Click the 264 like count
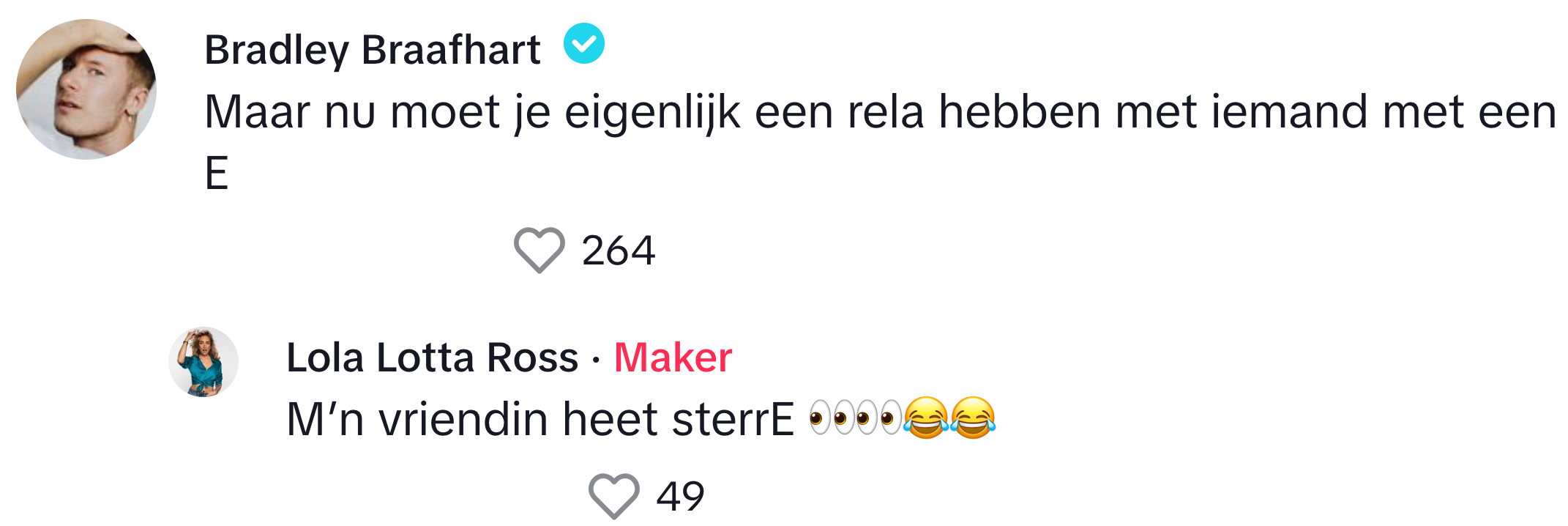1568x526 pixels. [x=618, y=251]
